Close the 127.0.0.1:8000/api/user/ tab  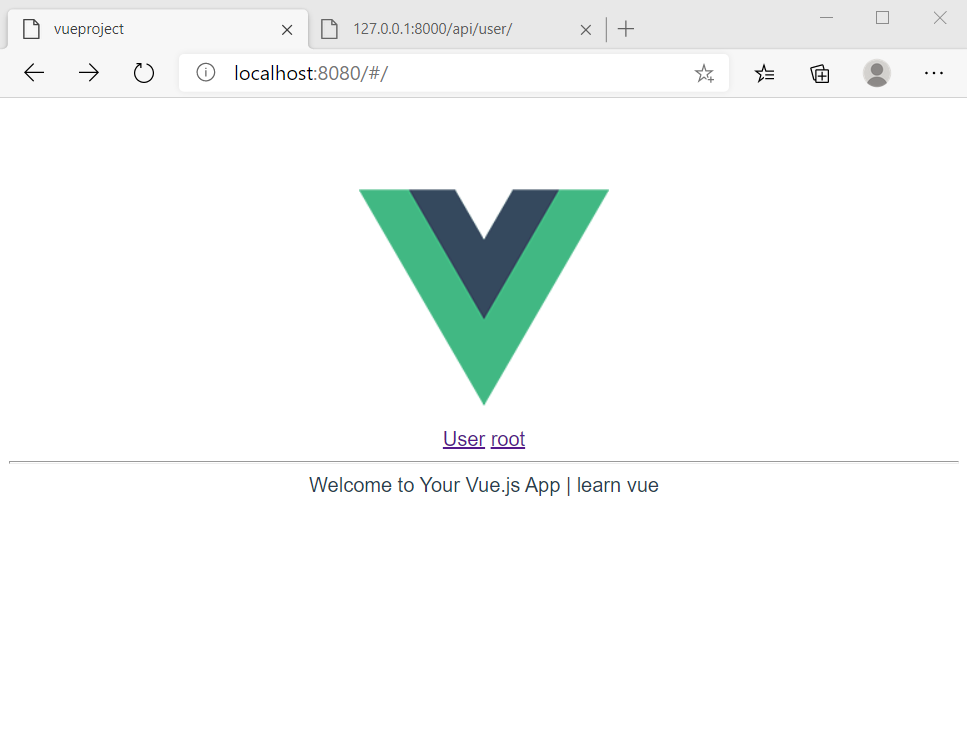tap(586, 30)
